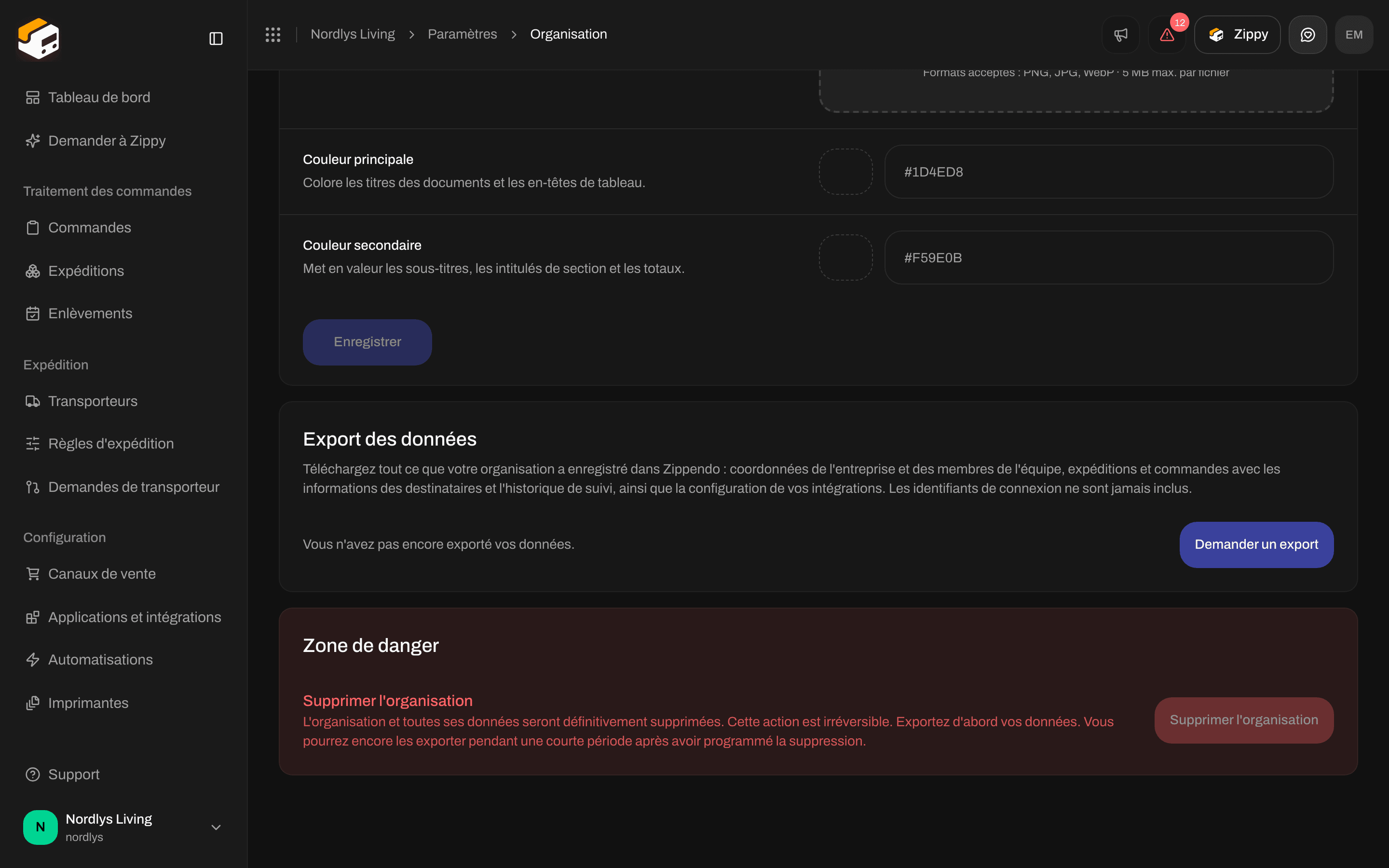This screenshot has width=1389, height=868.
Task: Open the Couleur secondaire color swatch
Action: [x=845, y=258]
